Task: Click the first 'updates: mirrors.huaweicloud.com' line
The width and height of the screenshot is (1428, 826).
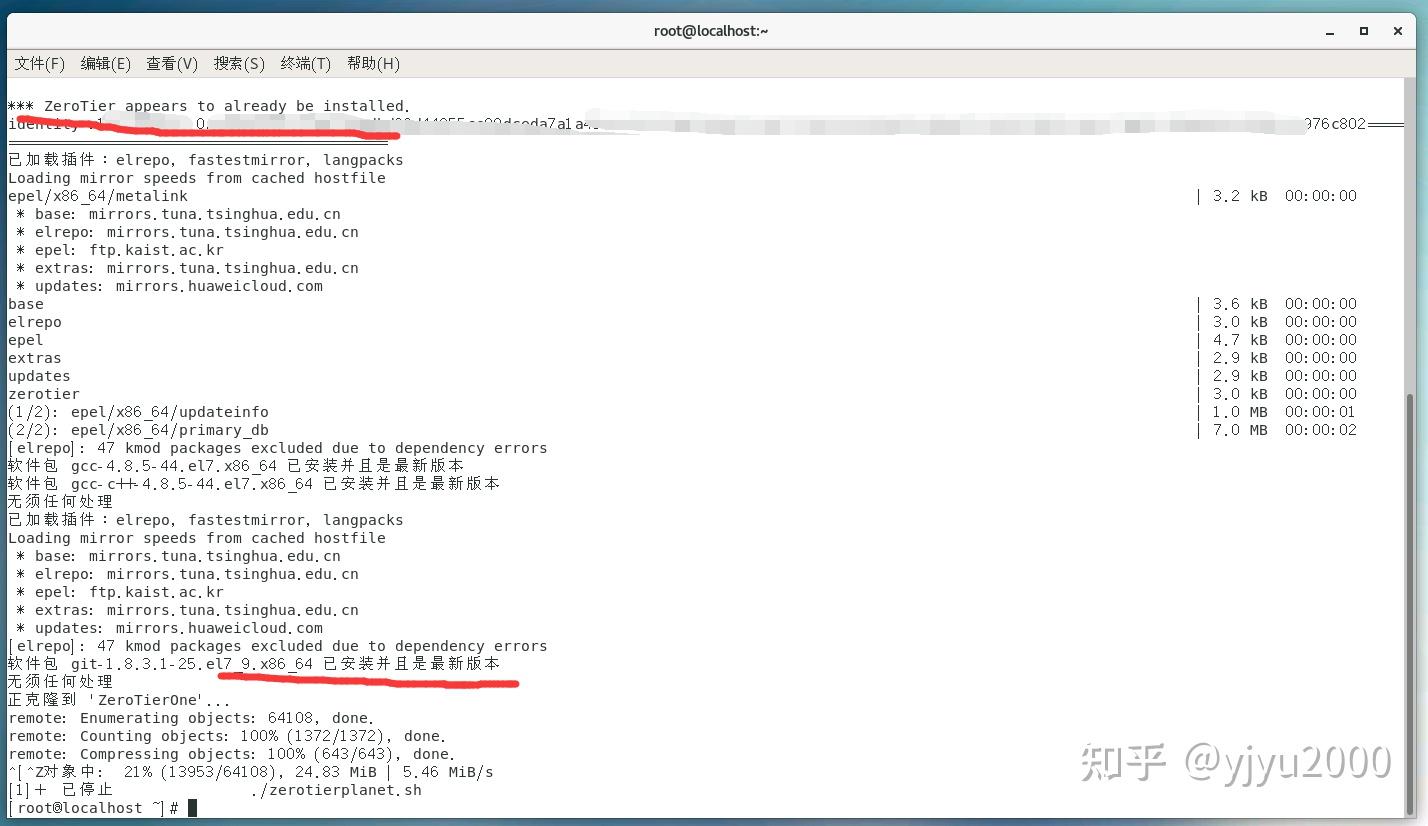Action: (x=170, y=286)
